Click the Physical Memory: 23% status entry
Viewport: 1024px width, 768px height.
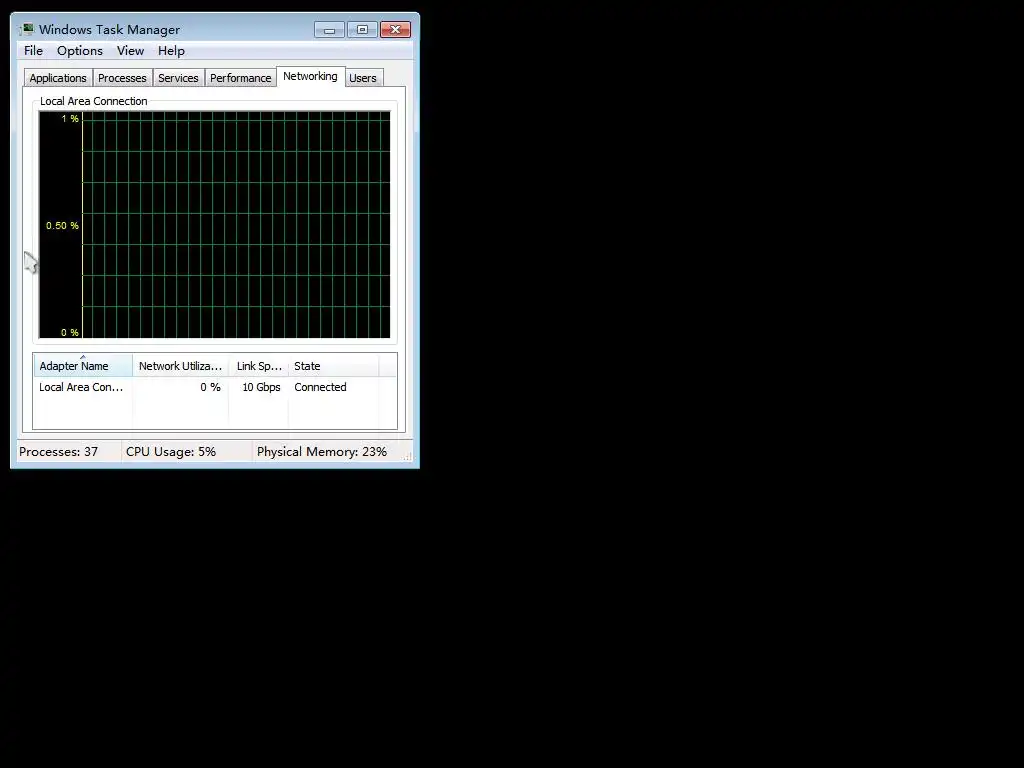(321, 452)
